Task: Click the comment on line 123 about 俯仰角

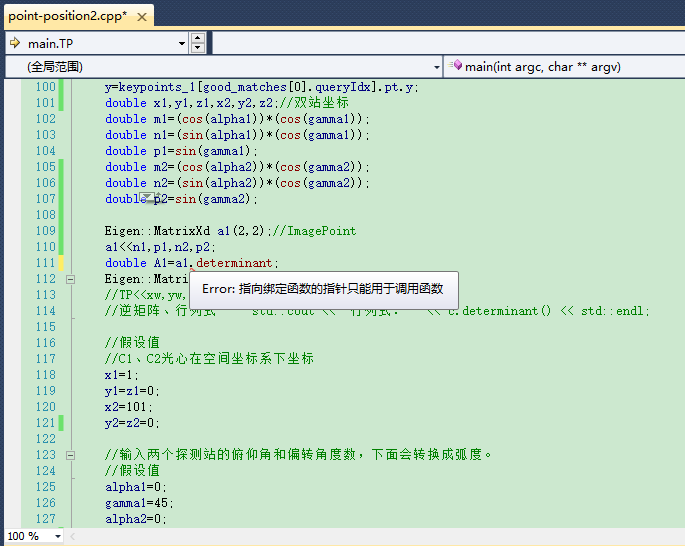Action: tap(299, 455)
